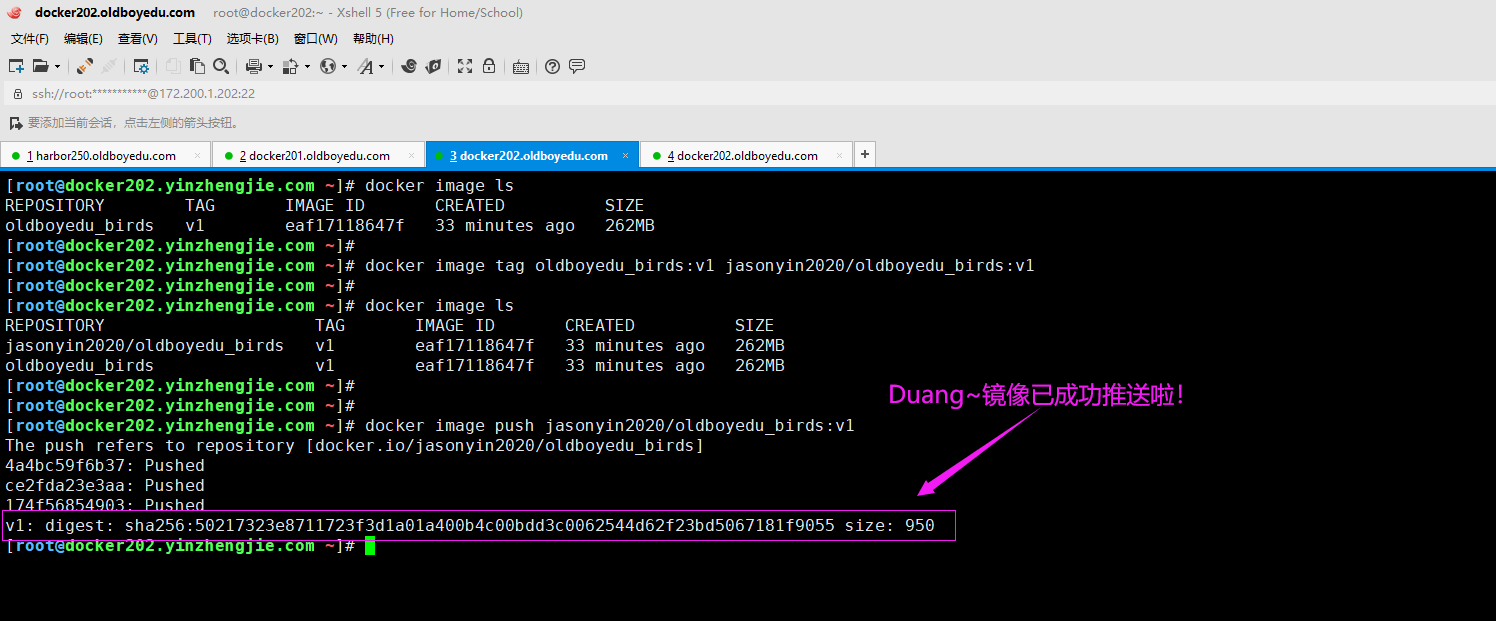Image resolution: width=1496 pixels, height=621 pixels.
Task: Open session Properties gear icon
Action: tap(141, 66)
